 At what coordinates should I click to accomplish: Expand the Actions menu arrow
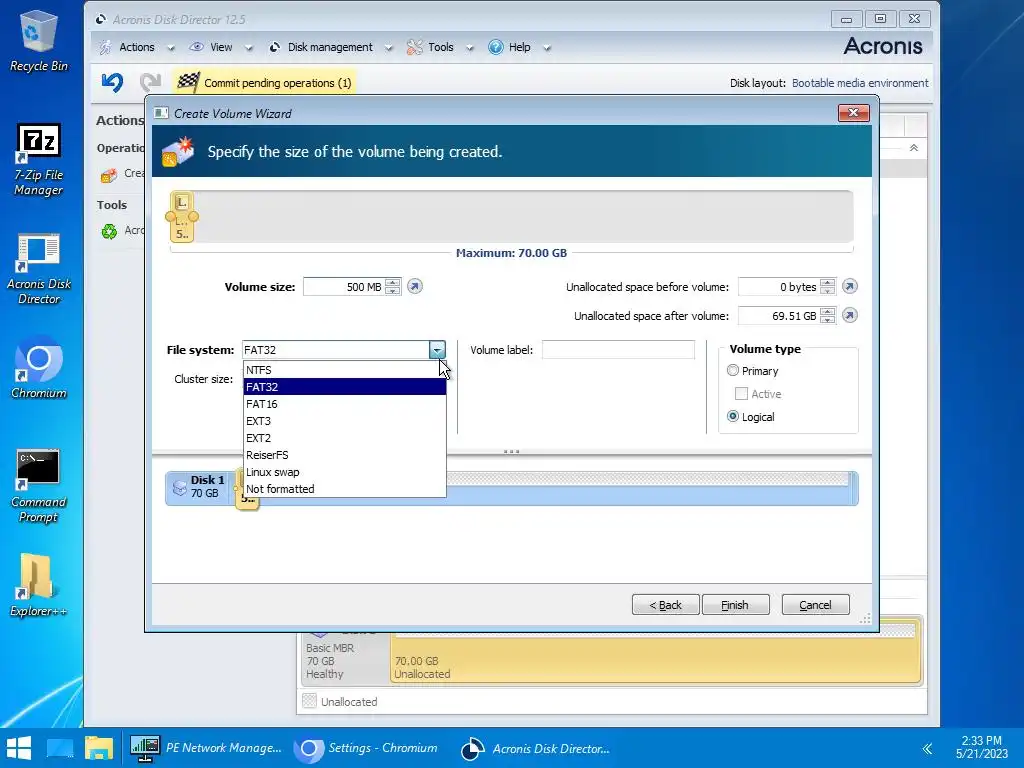coord(171,48)
